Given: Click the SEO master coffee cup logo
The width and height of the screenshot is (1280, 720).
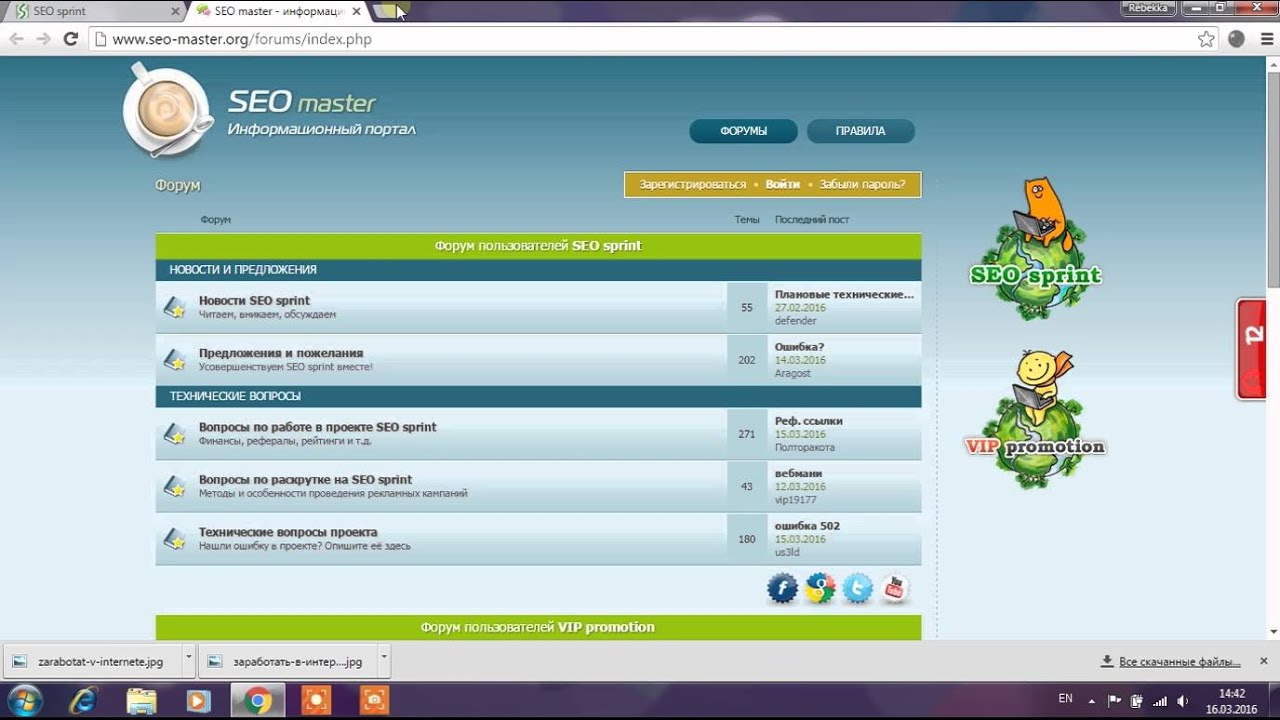Looking at the screenshot, I should pos(167,110).
